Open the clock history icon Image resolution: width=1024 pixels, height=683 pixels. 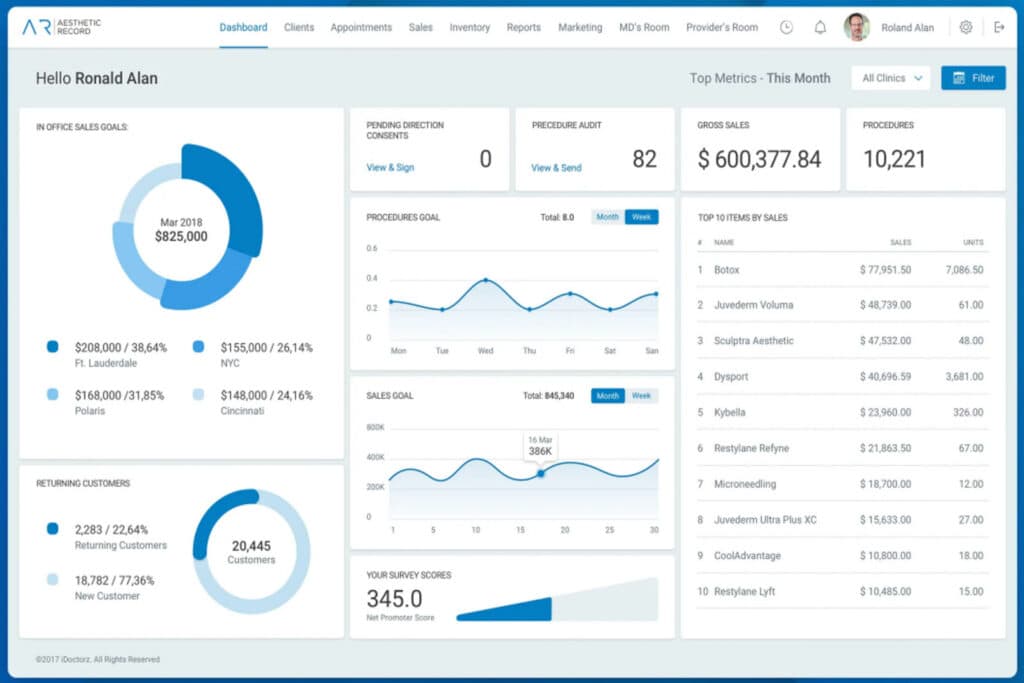click(x=786, y=27)
